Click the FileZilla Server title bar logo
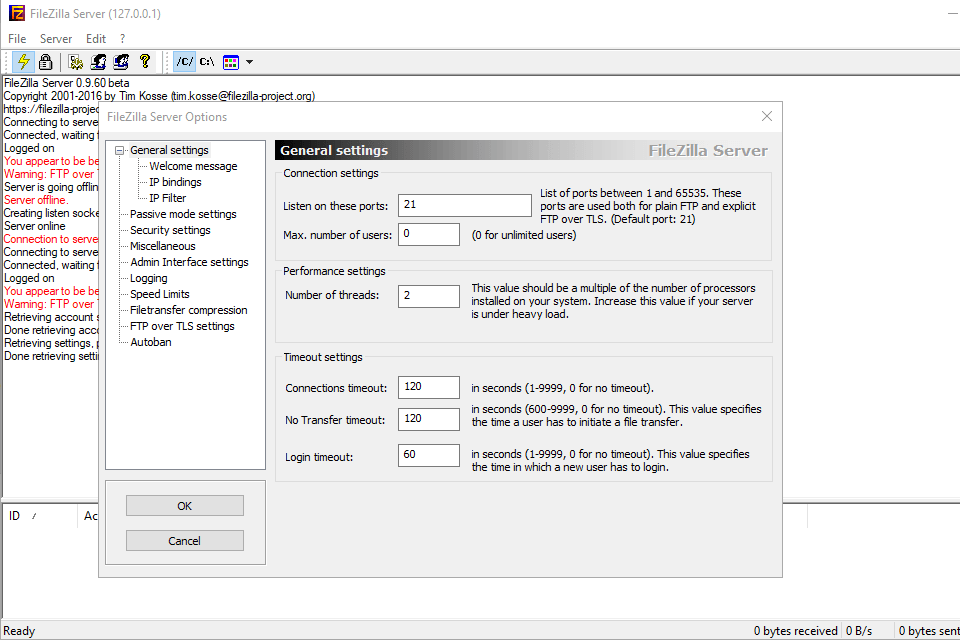The image size is (960, 640). (x=17, y=13)
